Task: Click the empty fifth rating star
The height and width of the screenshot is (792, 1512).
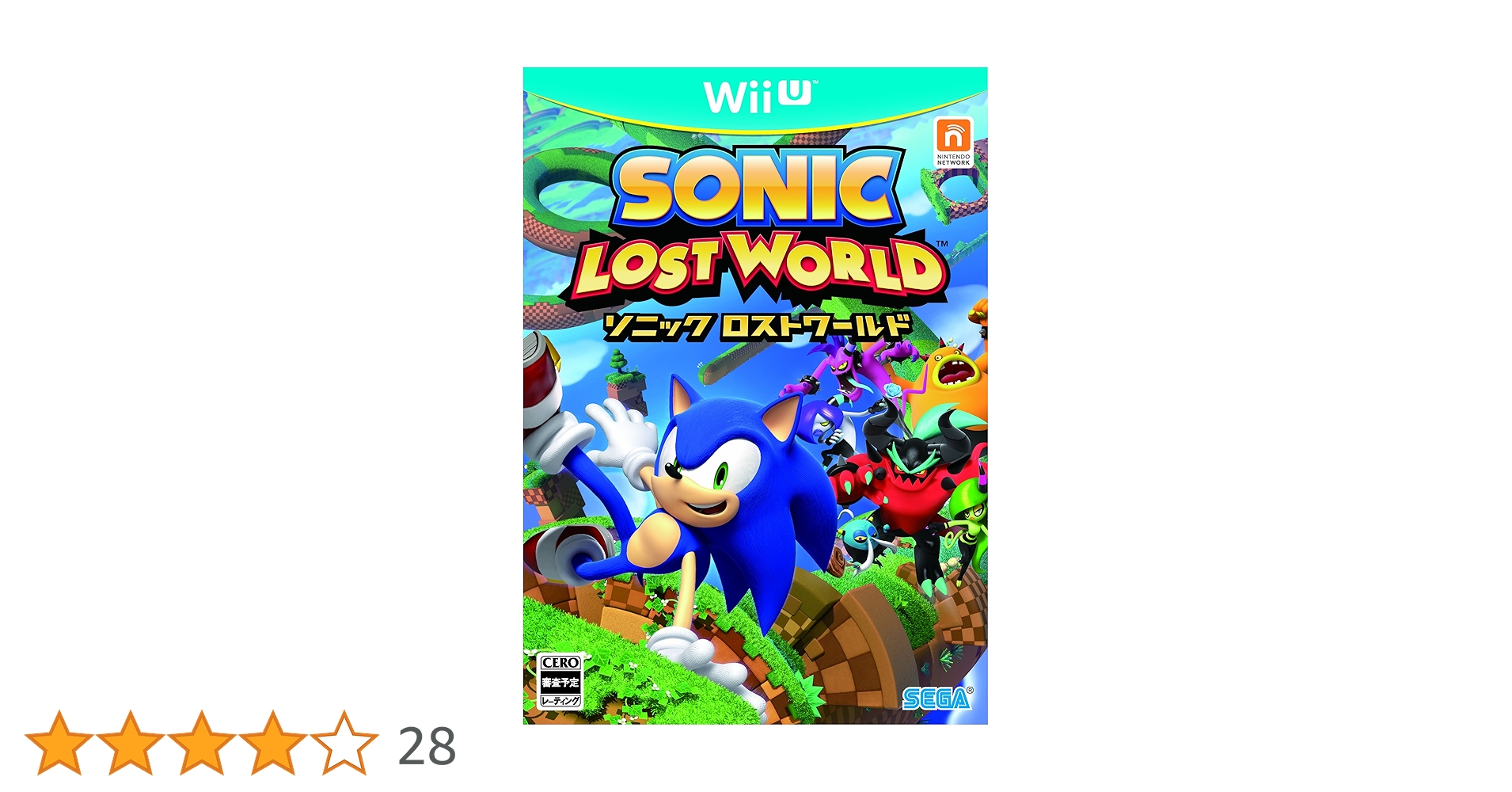Action: (x=344, y=743)
